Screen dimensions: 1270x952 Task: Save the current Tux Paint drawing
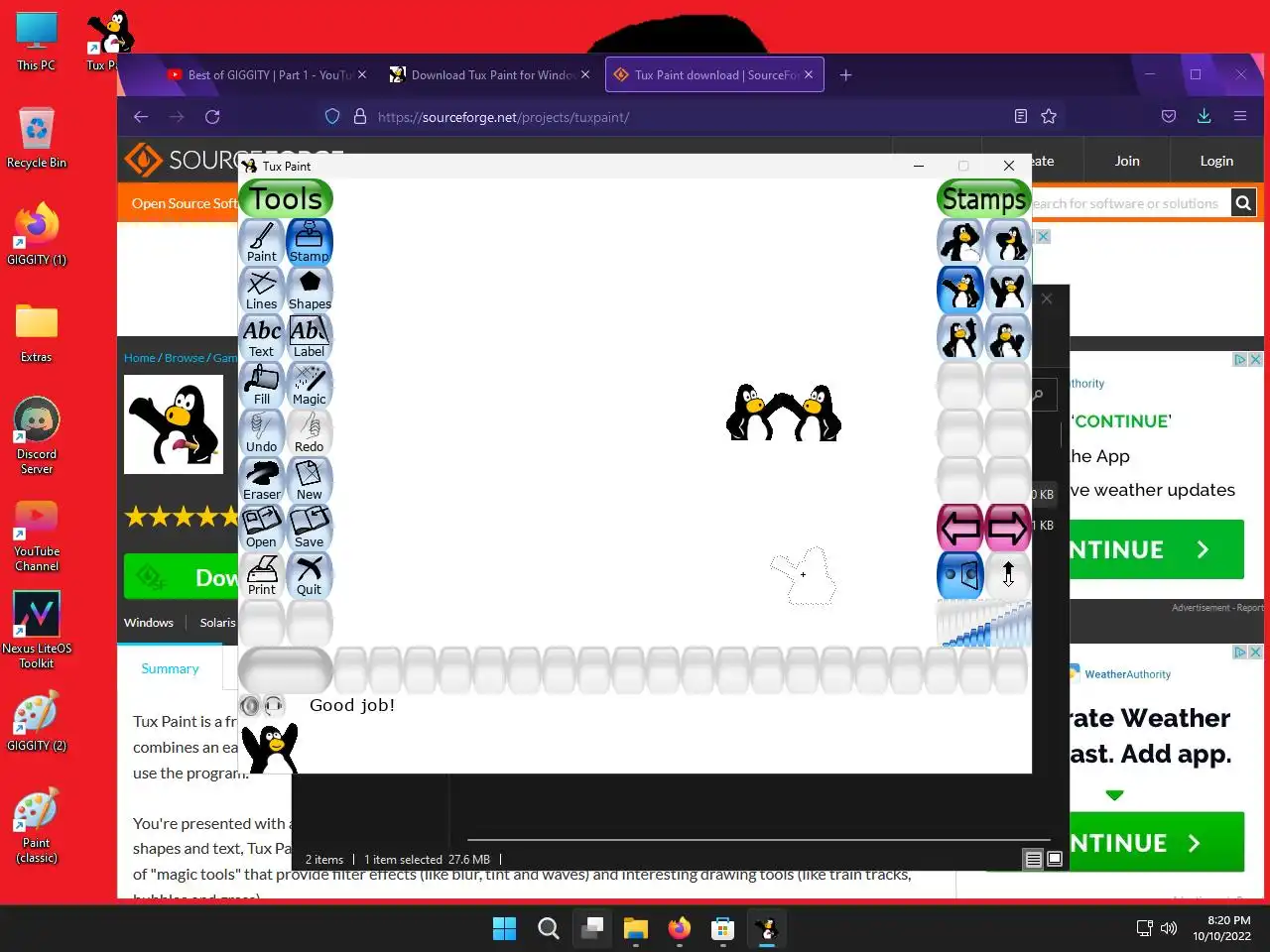tap(310, 528)
